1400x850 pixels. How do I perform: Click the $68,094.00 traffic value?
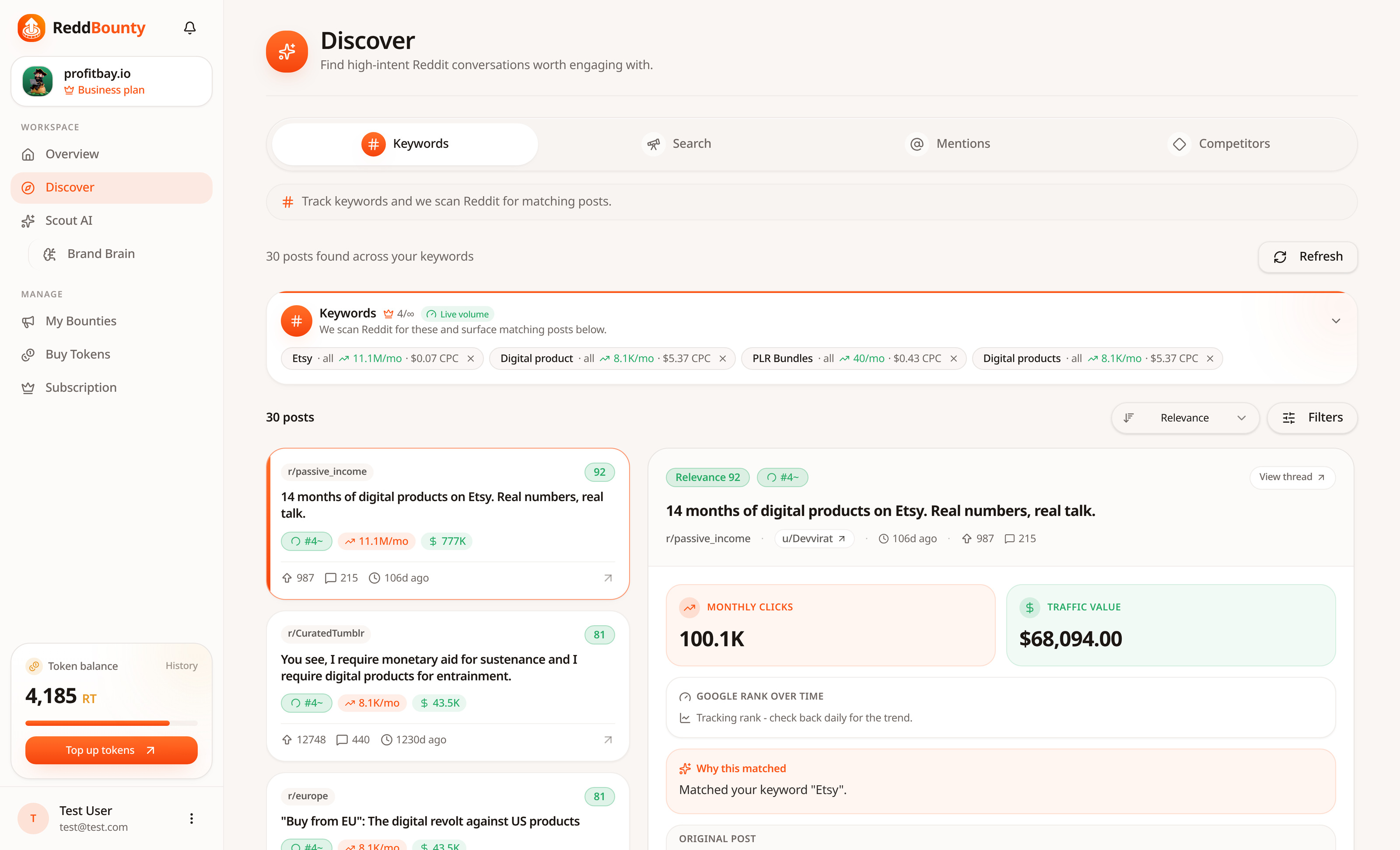1071,639
